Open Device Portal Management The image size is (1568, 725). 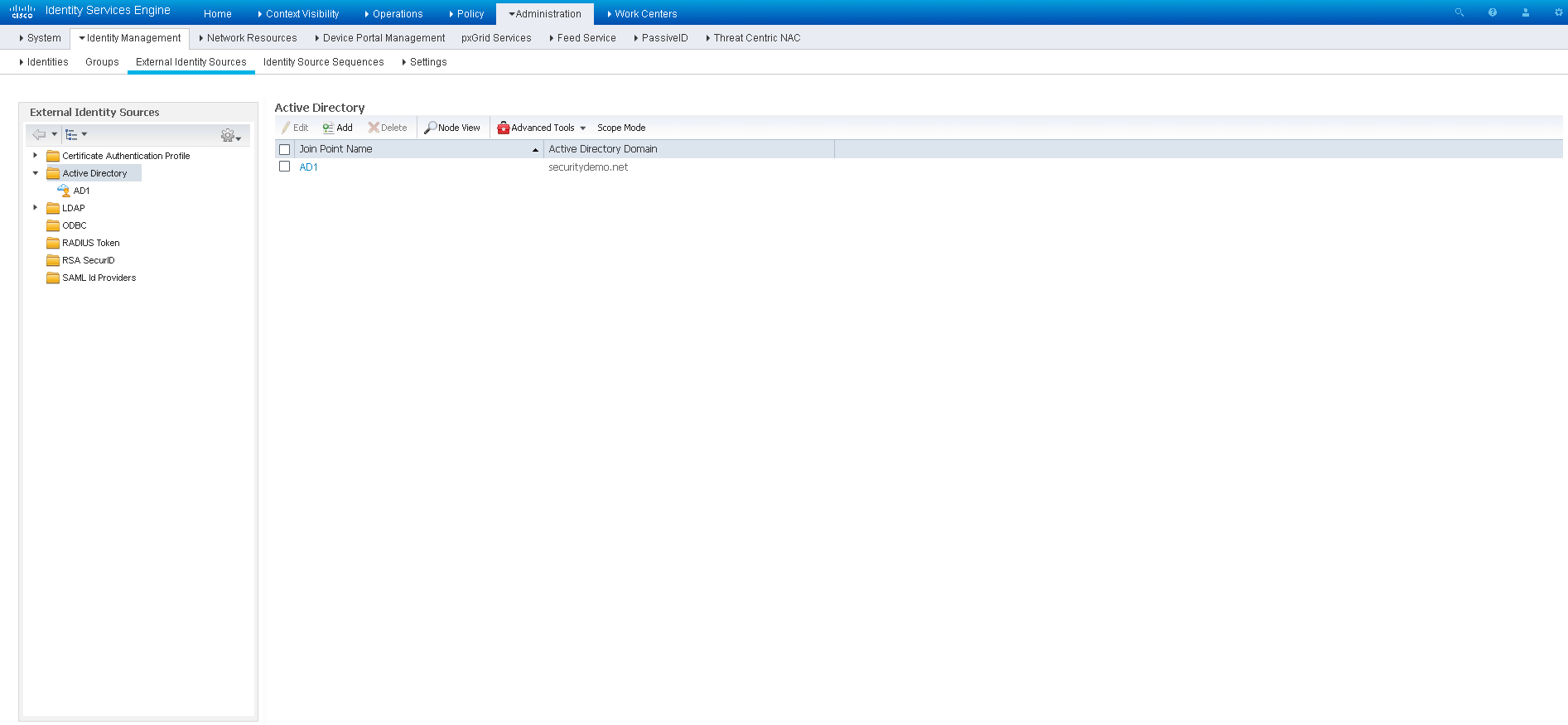coord(380,38)
